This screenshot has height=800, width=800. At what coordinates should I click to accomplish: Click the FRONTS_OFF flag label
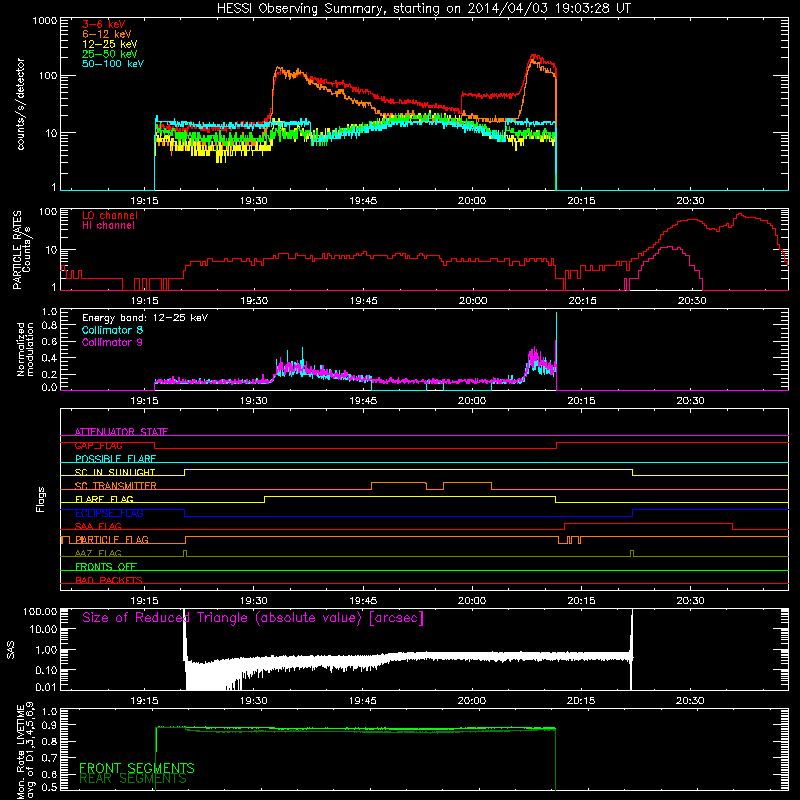(106, 567)
